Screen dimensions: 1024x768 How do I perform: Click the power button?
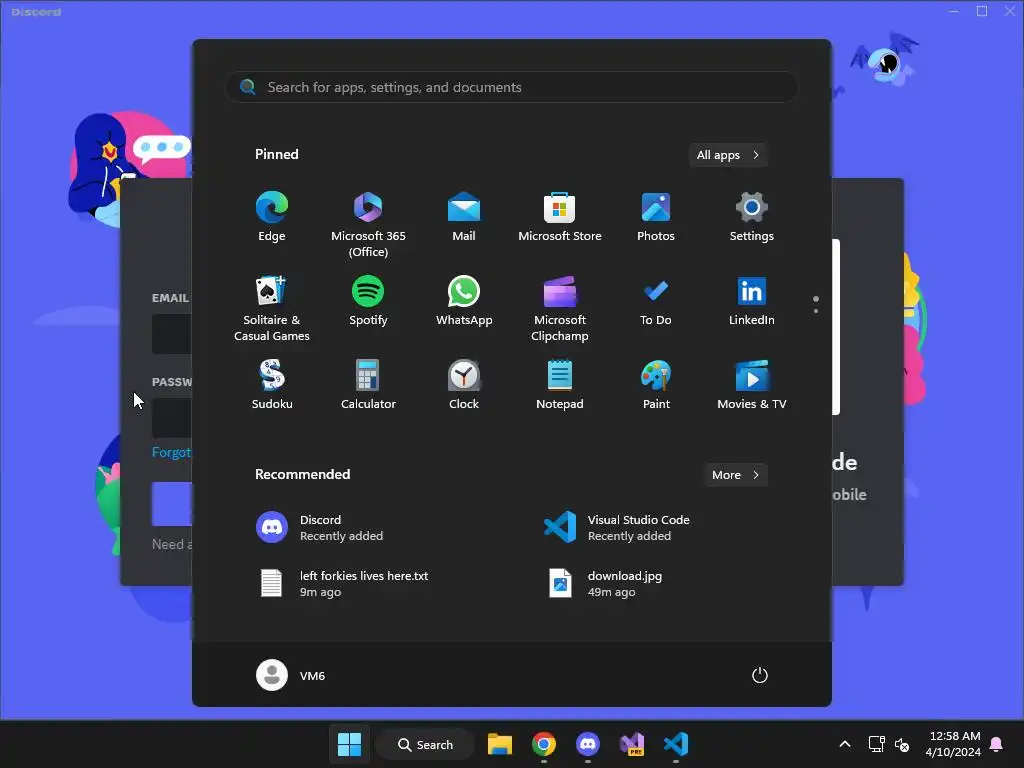760,675
